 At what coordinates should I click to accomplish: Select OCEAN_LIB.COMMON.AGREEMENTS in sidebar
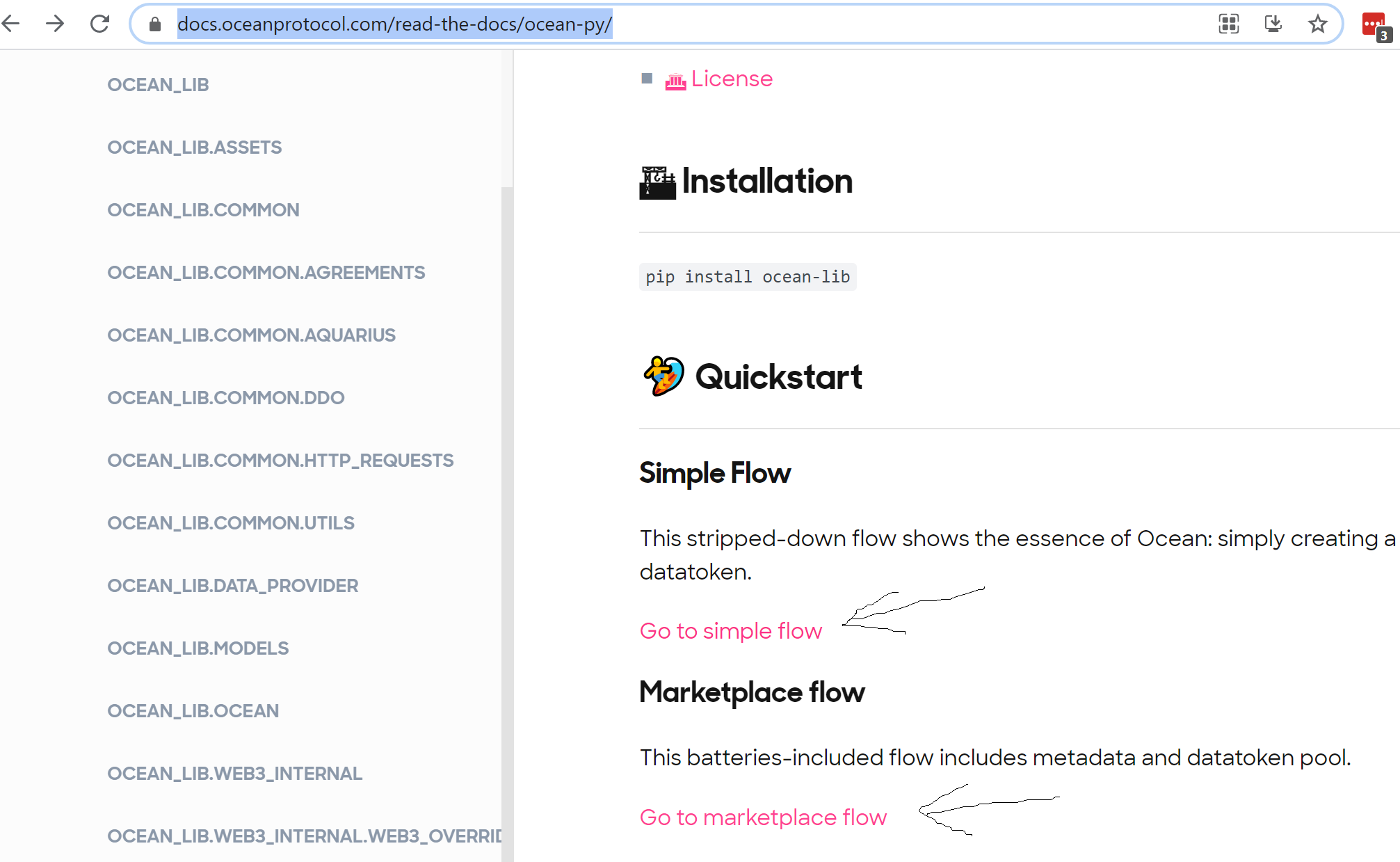point(266,273)
